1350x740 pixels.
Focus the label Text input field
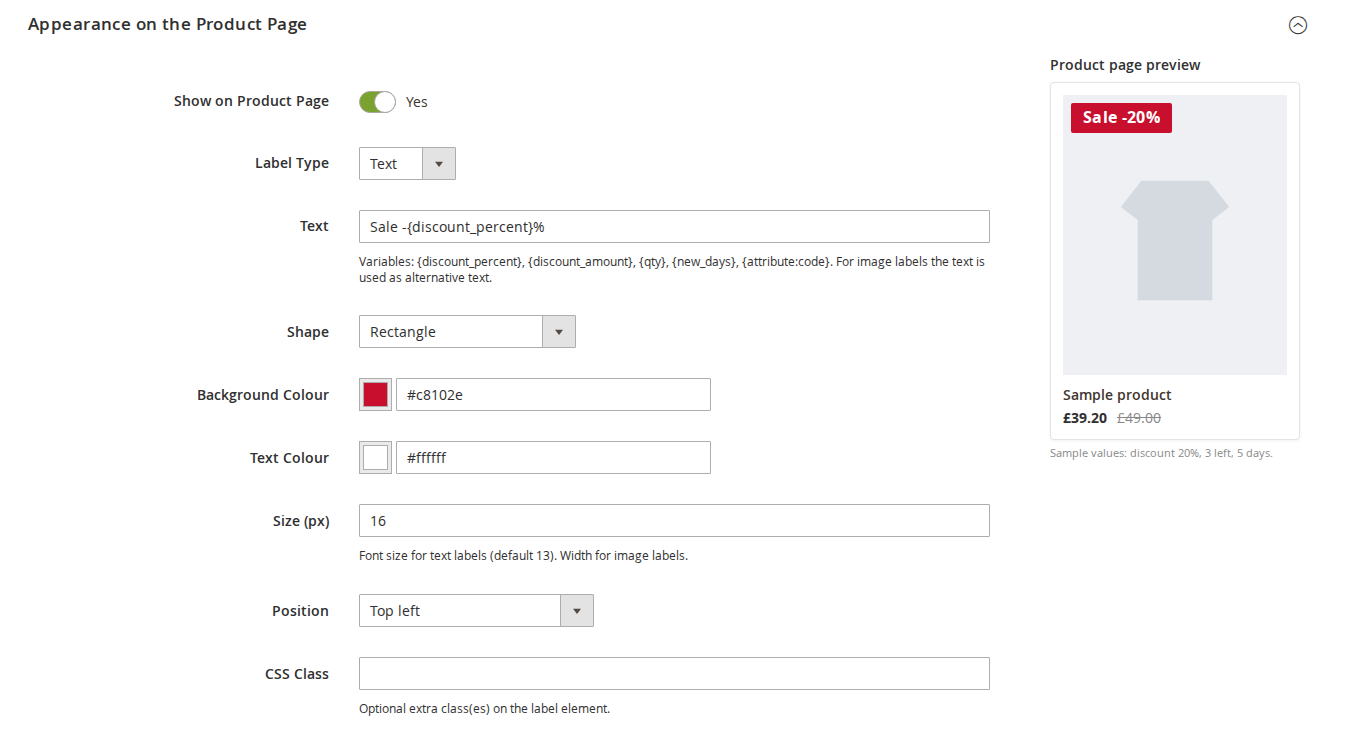click(x=674, y=226)
